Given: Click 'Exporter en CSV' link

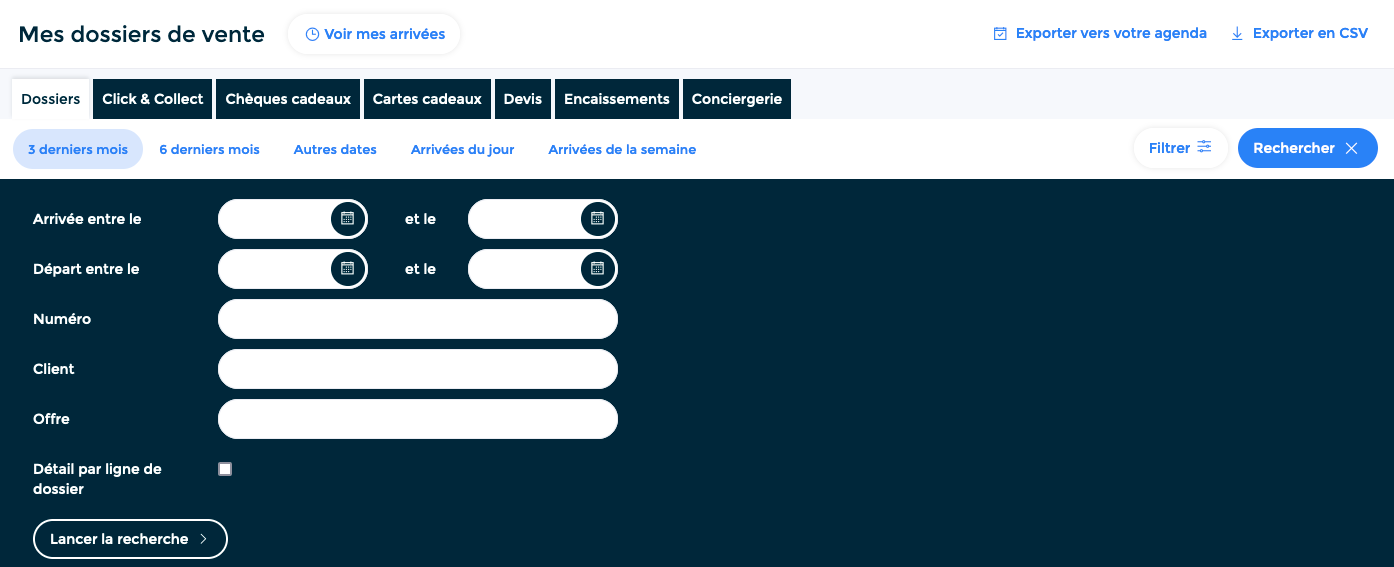Looking at the screenshot, I should (1299, 33).
